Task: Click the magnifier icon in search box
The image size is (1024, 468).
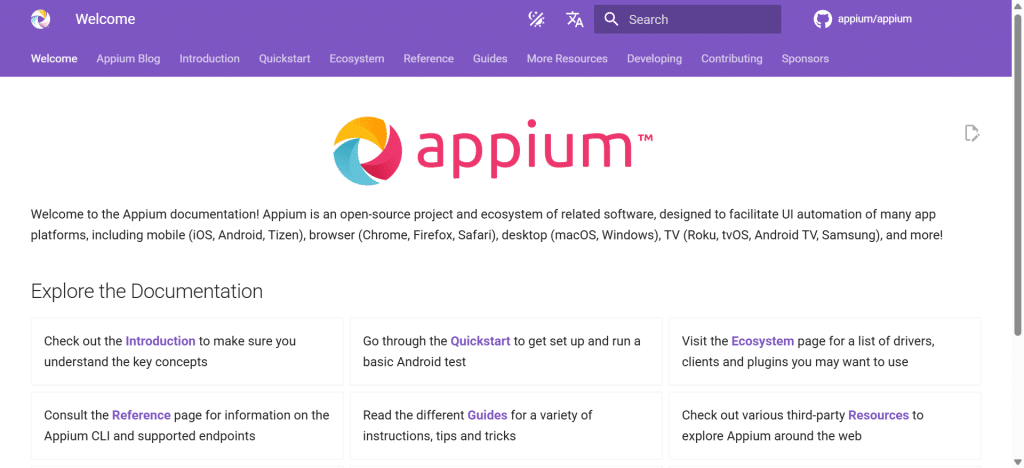Action: (x=611, y=20)
